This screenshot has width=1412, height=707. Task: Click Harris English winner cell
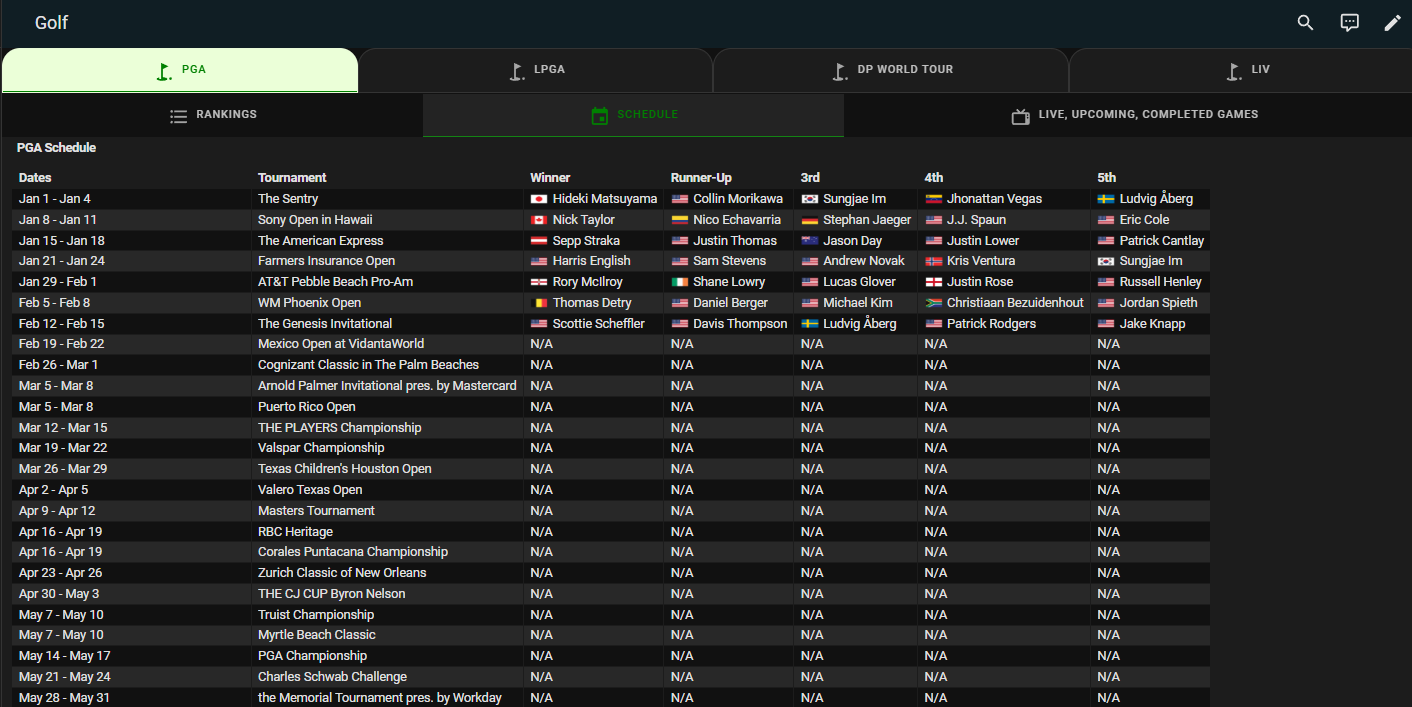(x=594, y=261)
